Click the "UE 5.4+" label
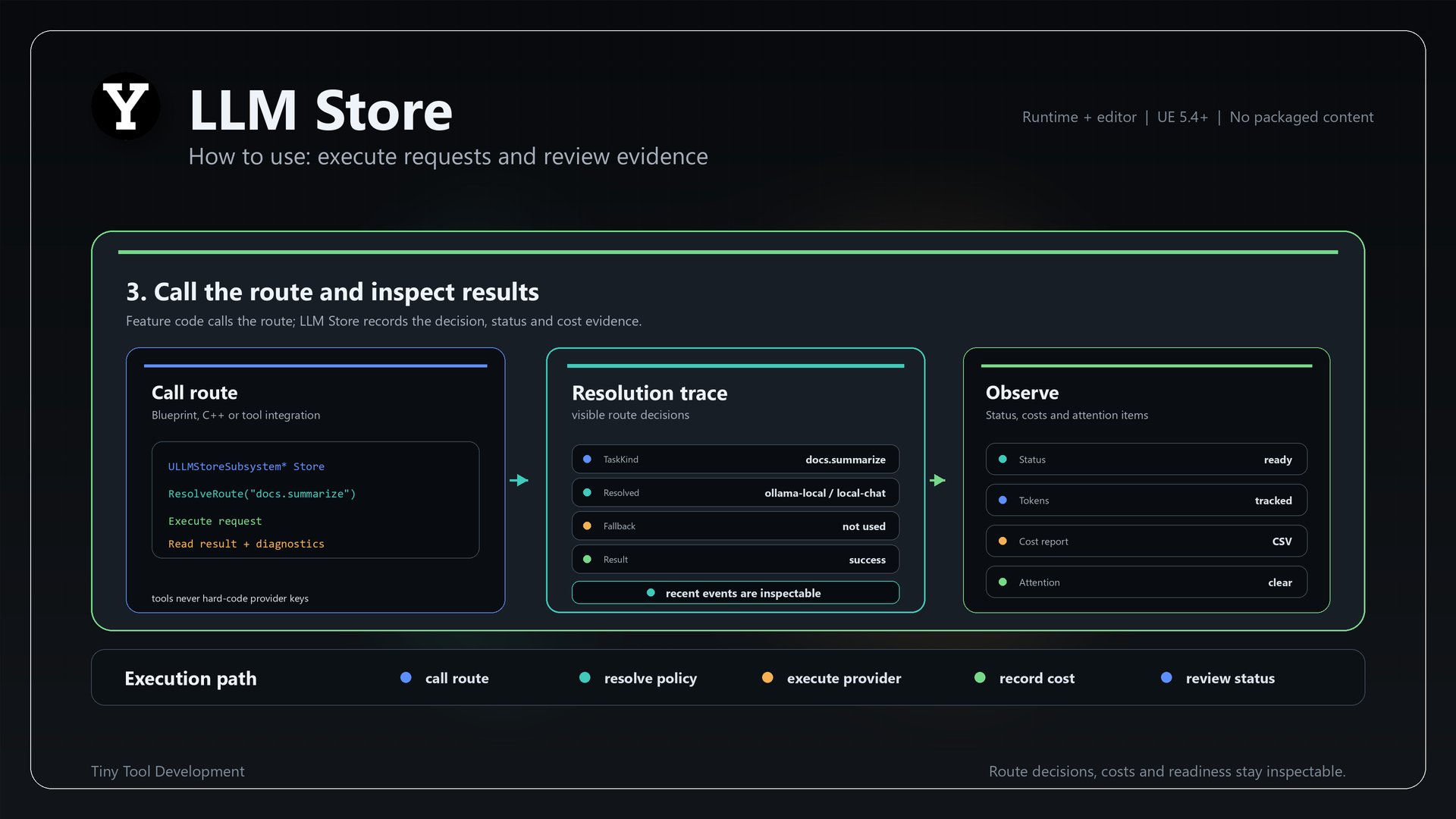 pyautogui.click(x=1182, y=117)
